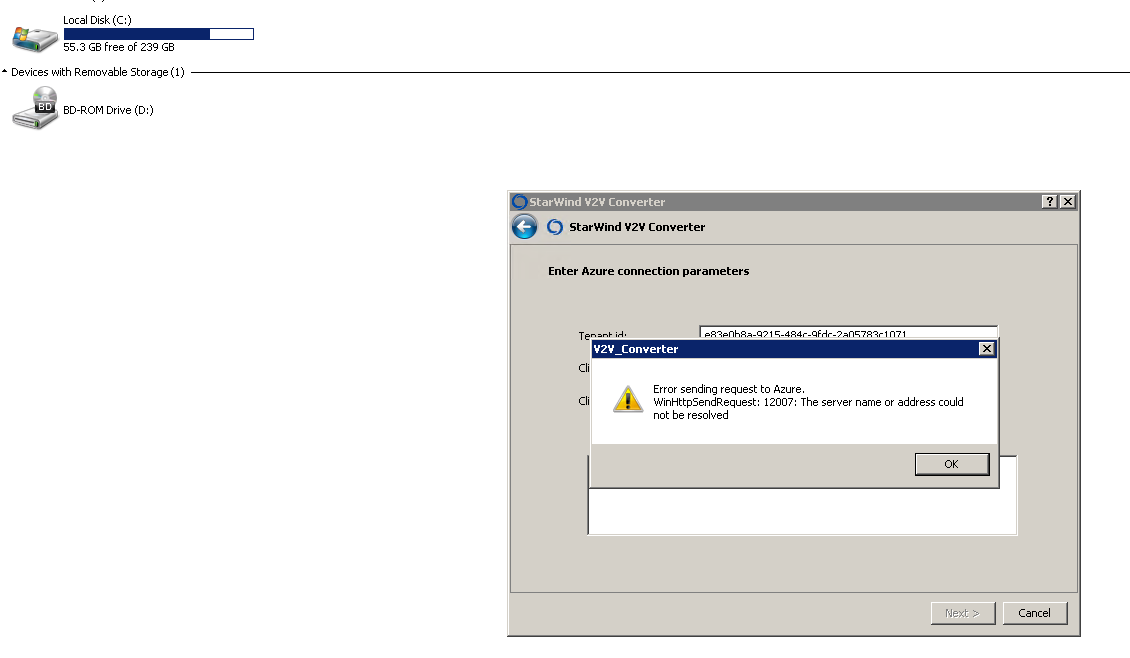The image size is (1130, 658).
Task: Click the StarWind title bar icon
Action: click(x=520, y=202)
